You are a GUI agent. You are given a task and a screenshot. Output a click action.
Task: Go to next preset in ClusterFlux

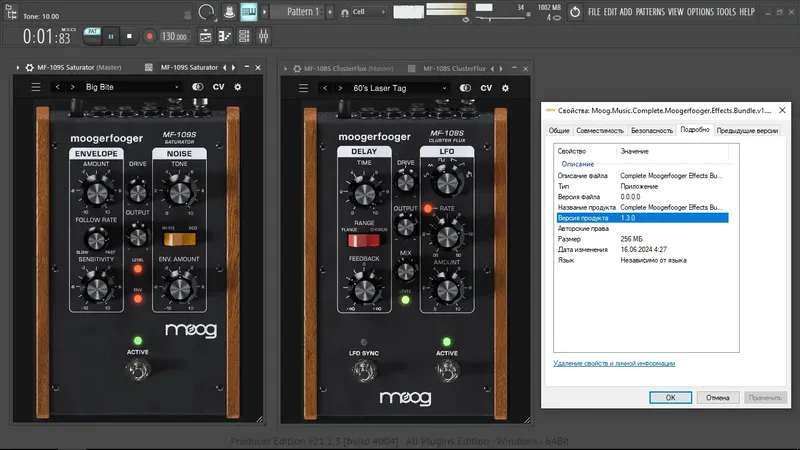[340, 88]
